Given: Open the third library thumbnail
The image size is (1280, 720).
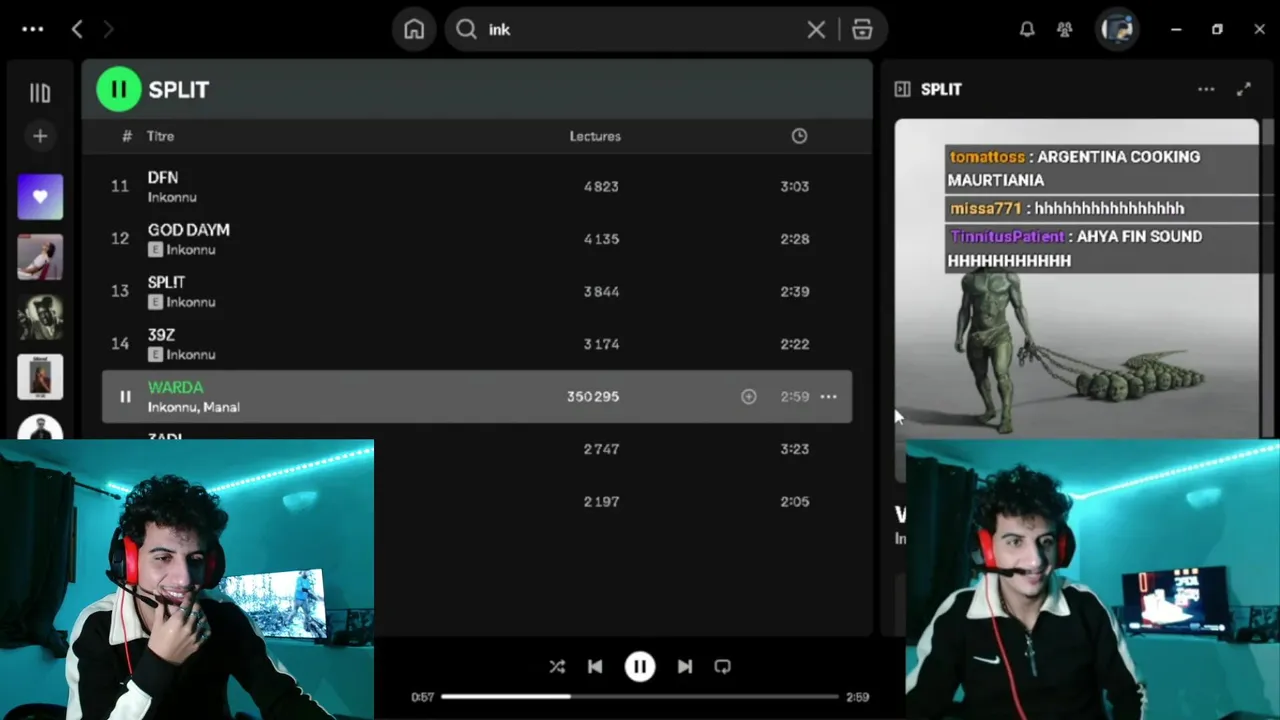Looking at the screenshot, I should (x=40, y=317).
